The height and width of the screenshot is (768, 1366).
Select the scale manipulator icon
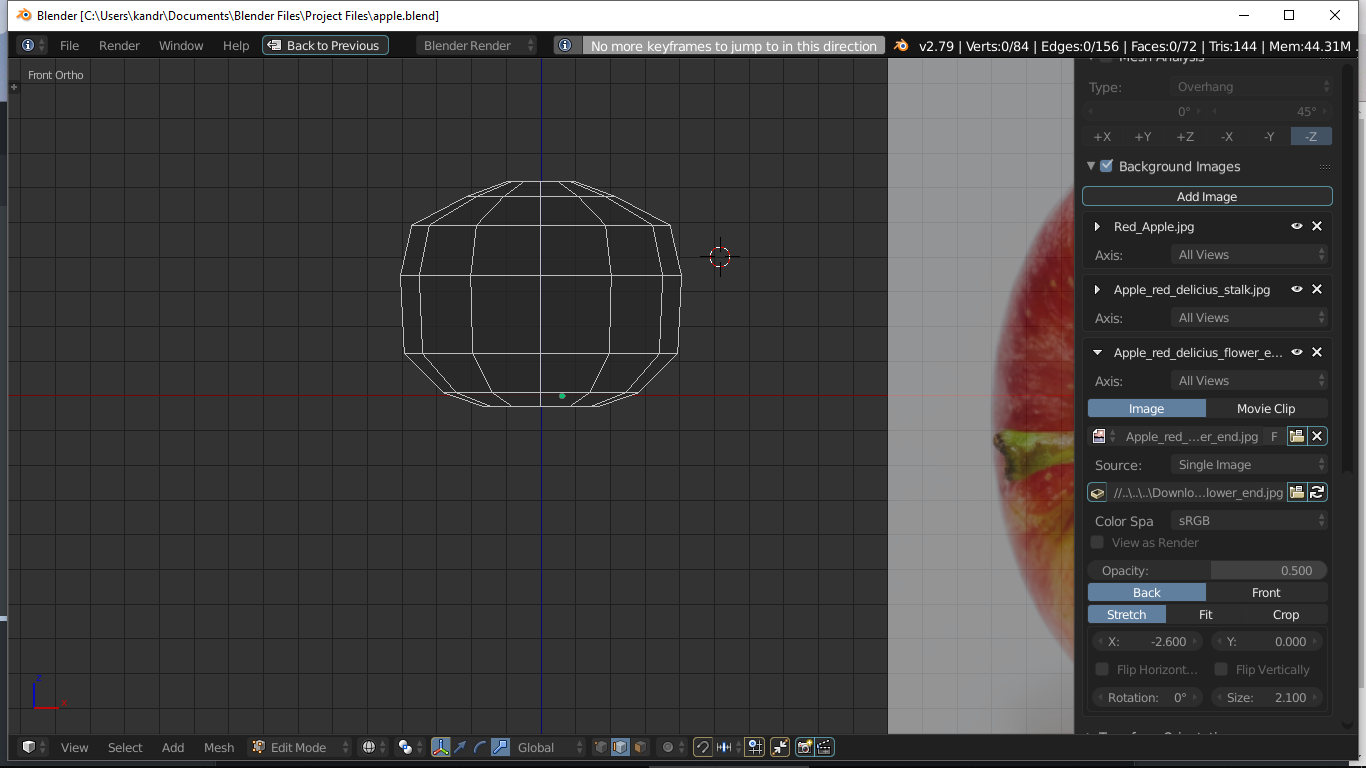click(500, 747)
